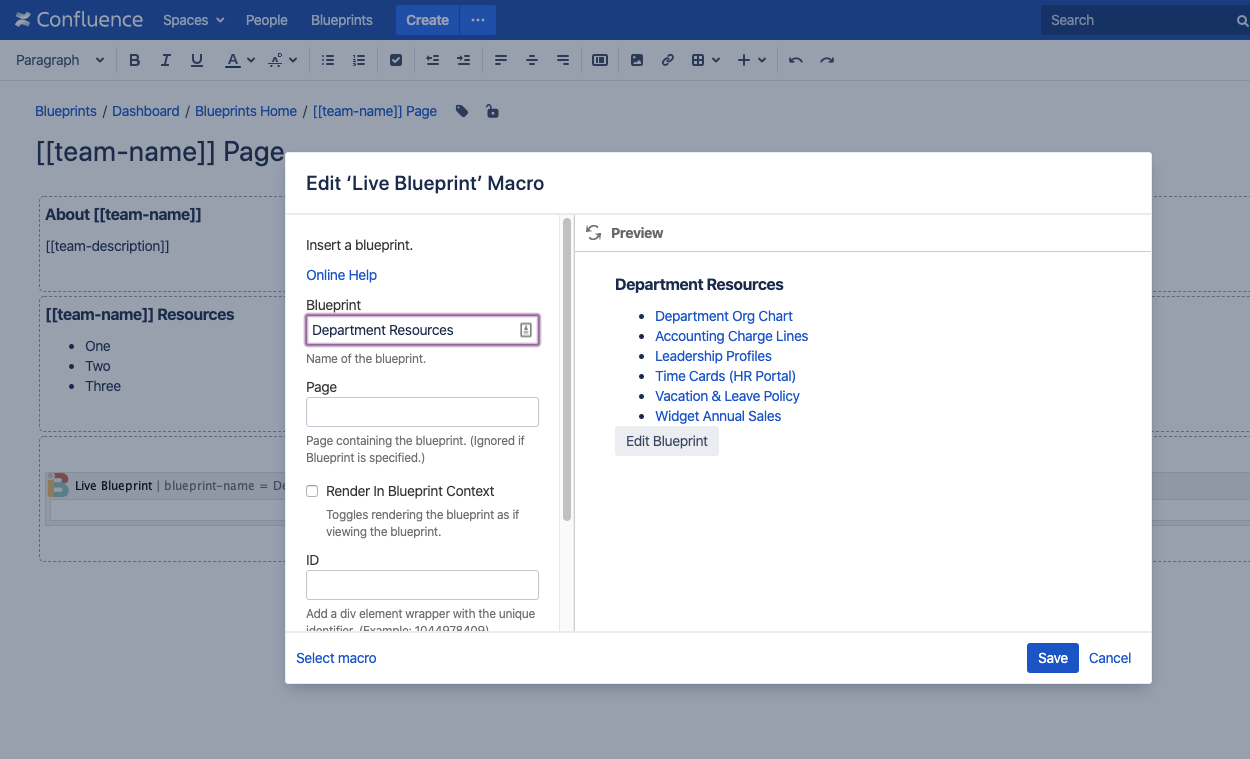Open Insert more content dropdown

[x=751, y=60]
